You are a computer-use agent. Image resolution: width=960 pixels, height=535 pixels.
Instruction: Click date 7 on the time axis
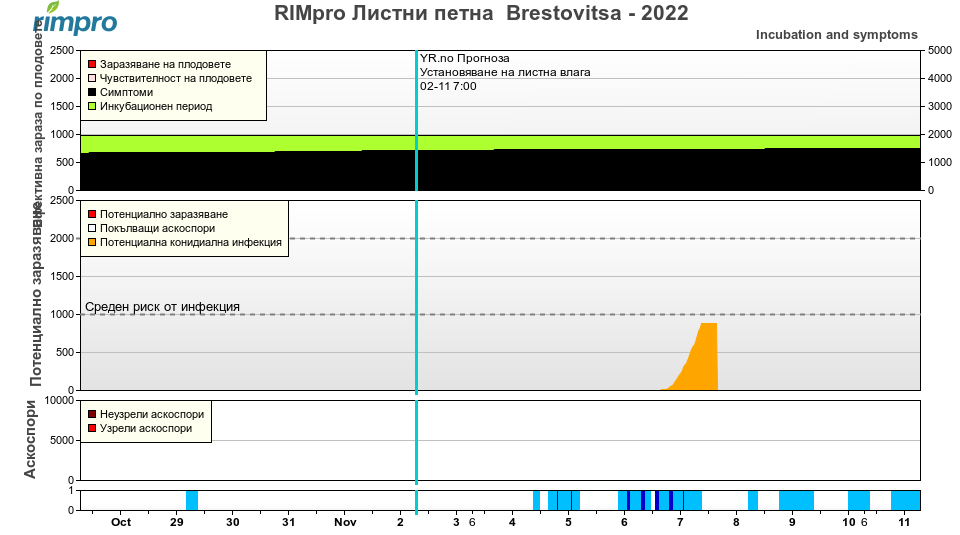pyautogui.click(x=680, y=522)
